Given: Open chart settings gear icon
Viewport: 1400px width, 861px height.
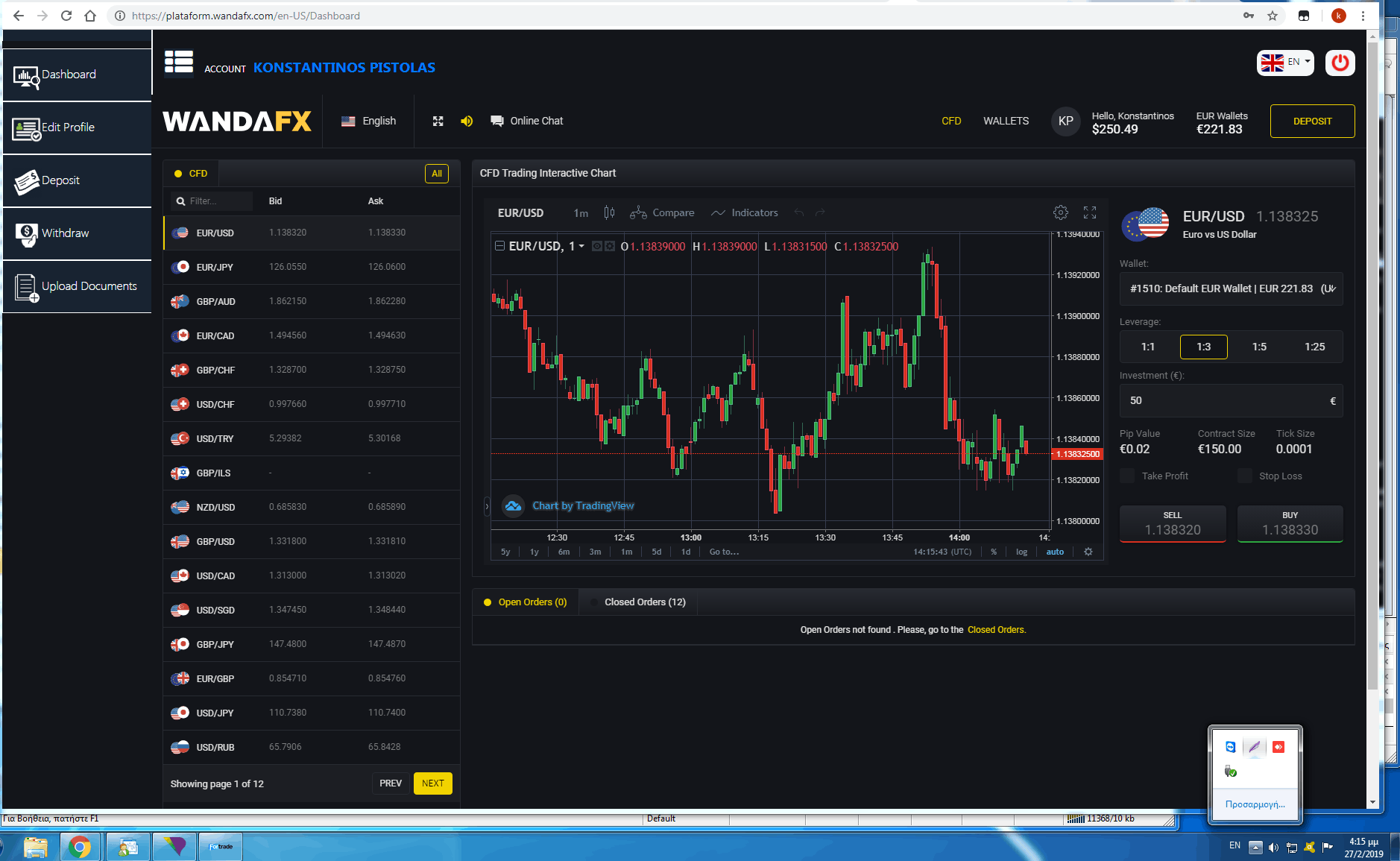Looking at the screenshot, I should 1060,212.
